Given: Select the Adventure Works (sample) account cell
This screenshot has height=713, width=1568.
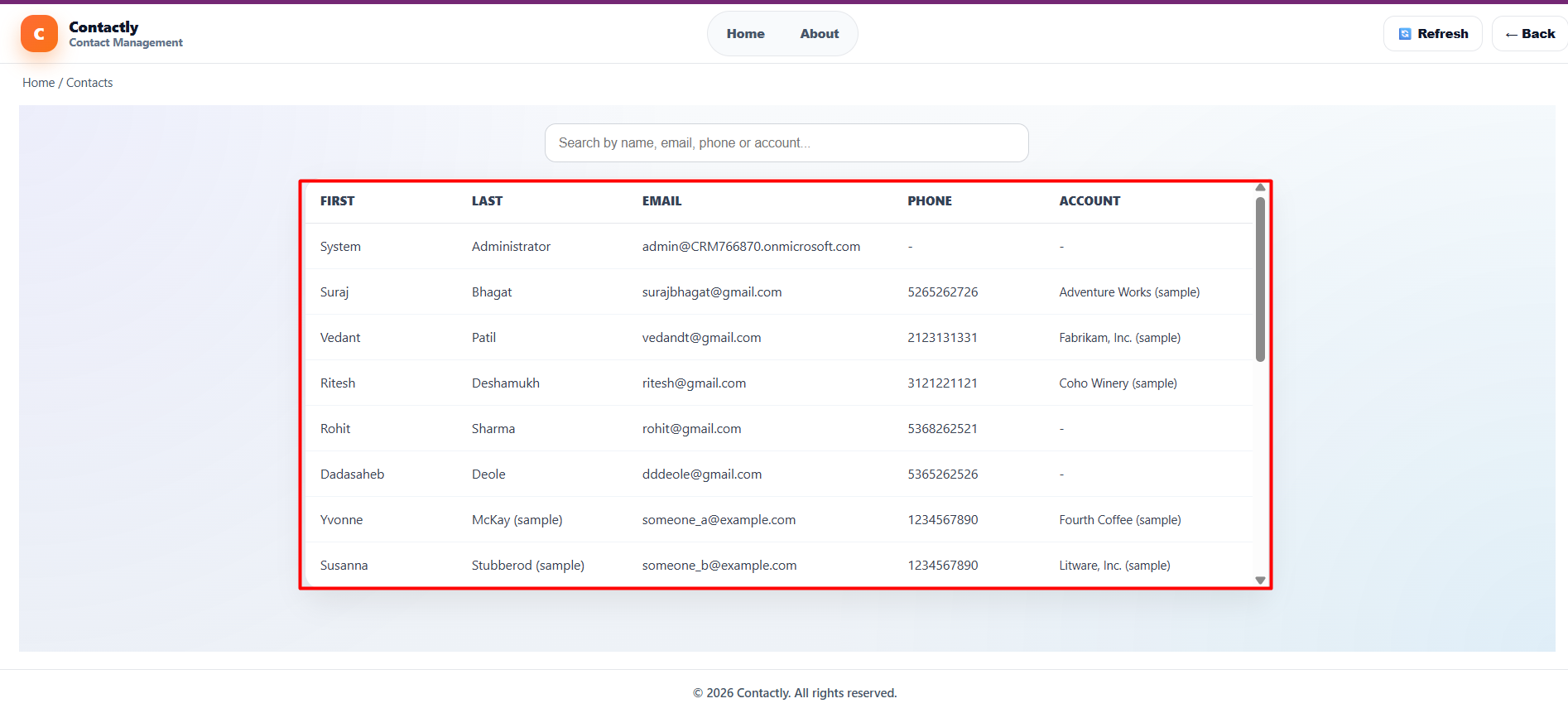Looking at the screenshot, I should 1128,292.
